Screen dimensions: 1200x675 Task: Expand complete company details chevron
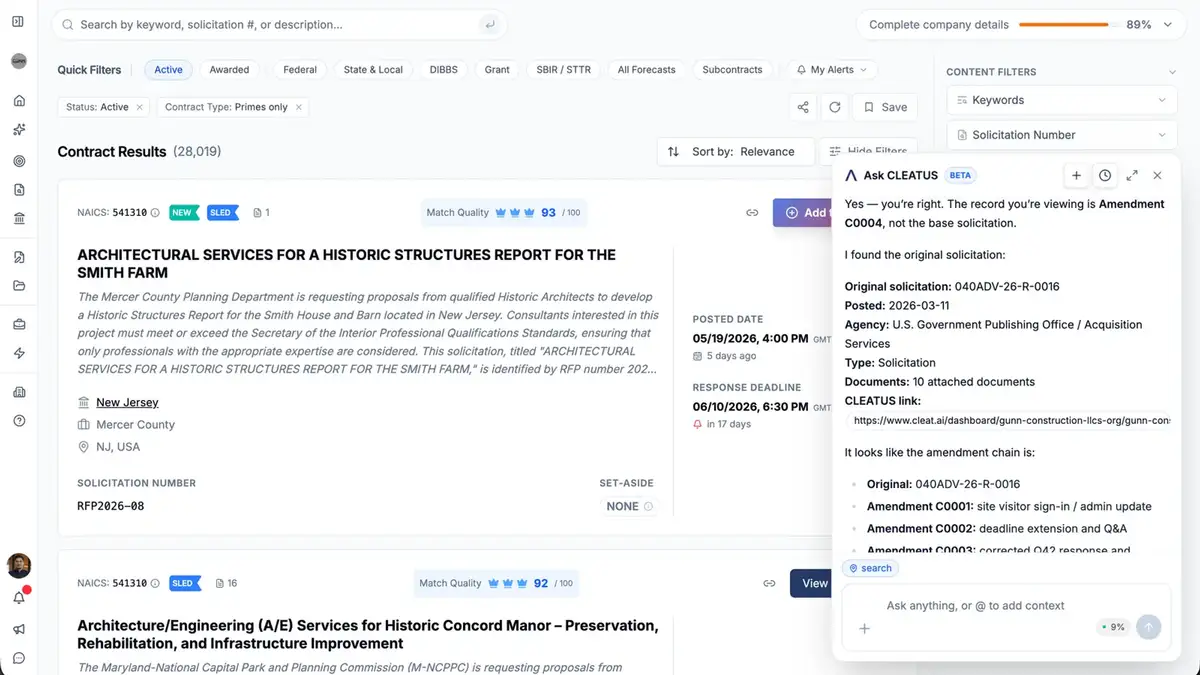coord(1167,25)
